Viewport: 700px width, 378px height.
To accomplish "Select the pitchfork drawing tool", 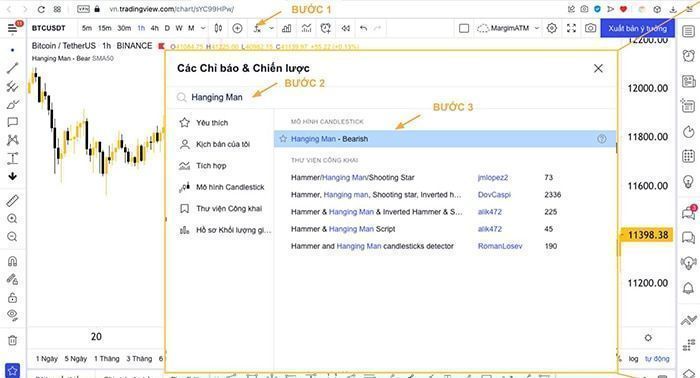I will [x=12, y=86].
